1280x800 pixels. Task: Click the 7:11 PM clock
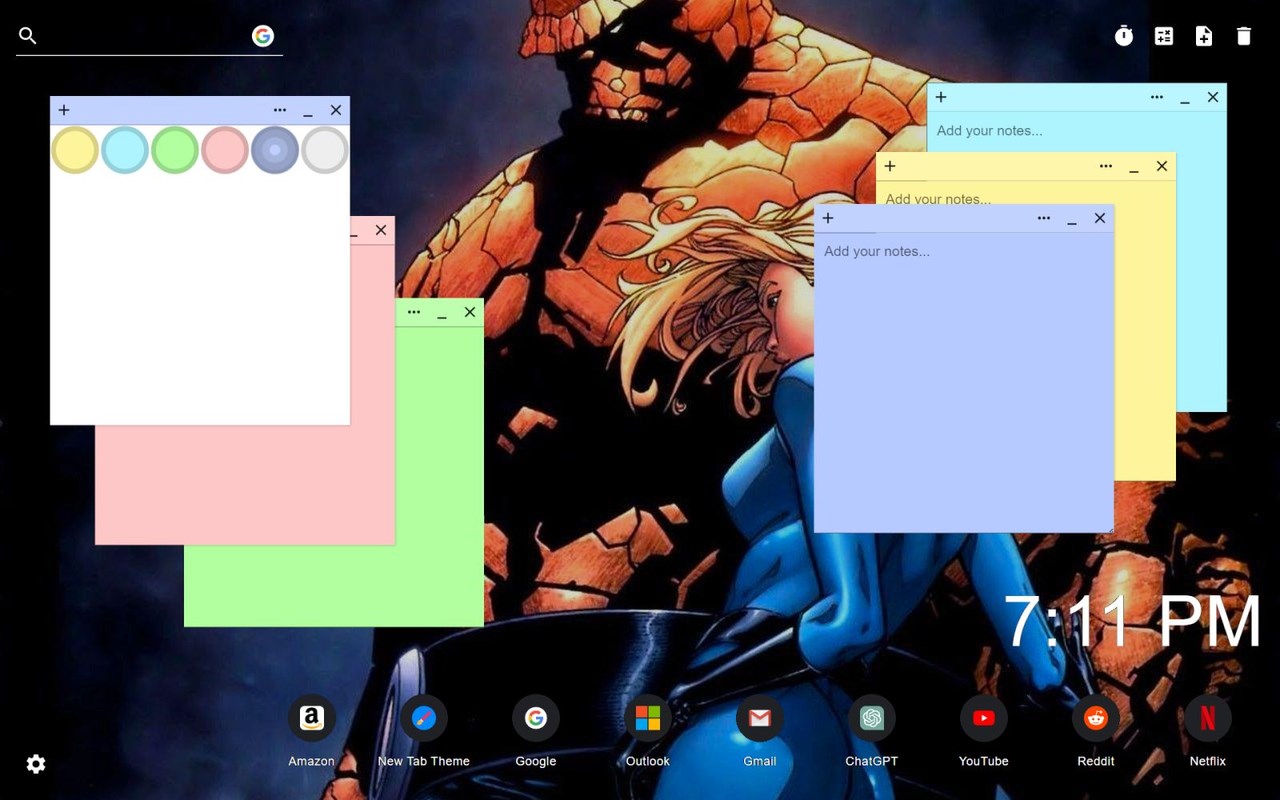point(1133,622)
